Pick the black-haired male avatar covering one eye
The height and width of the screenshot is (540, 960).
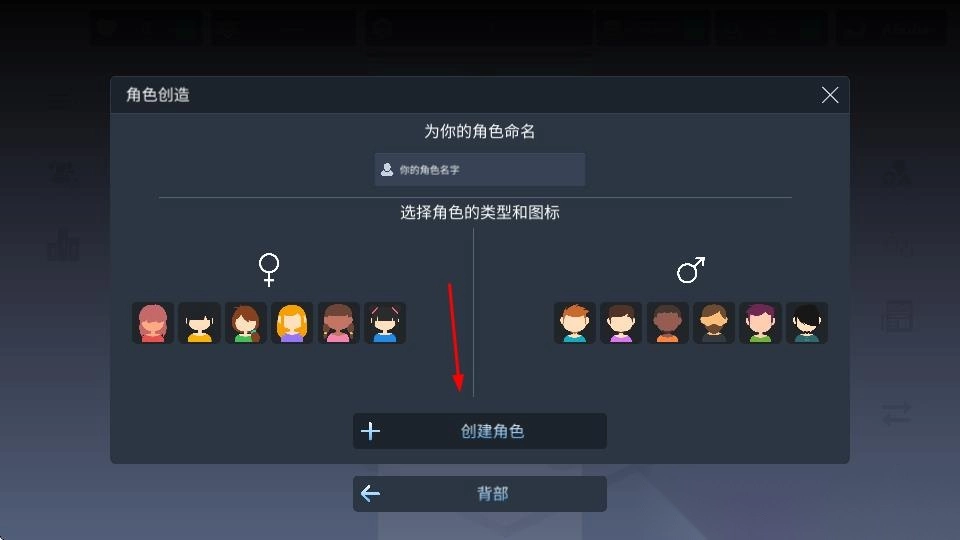[807, 323]
